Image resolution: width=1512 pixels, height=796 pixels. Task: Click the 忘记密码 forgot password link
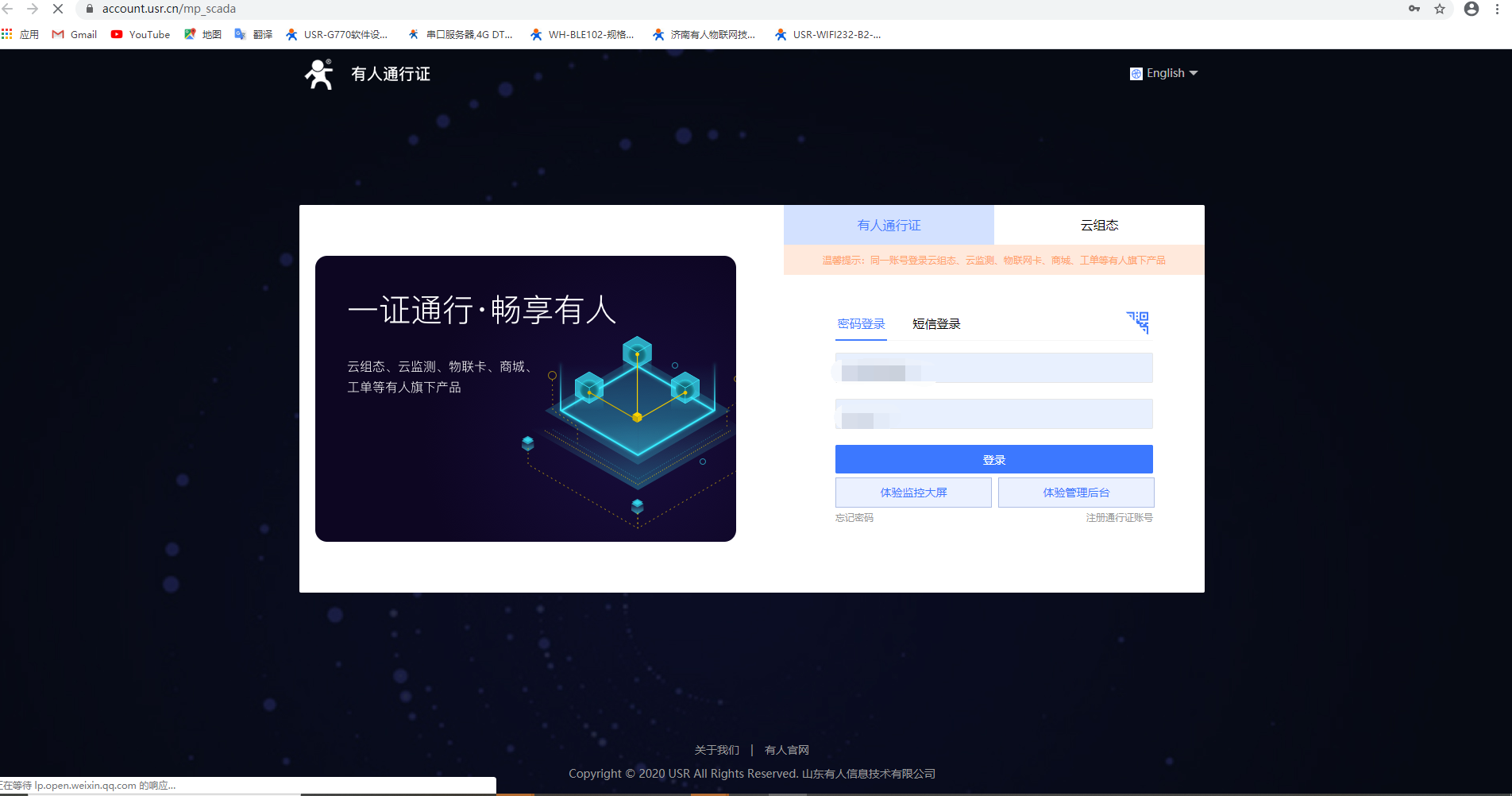point(854,518)
